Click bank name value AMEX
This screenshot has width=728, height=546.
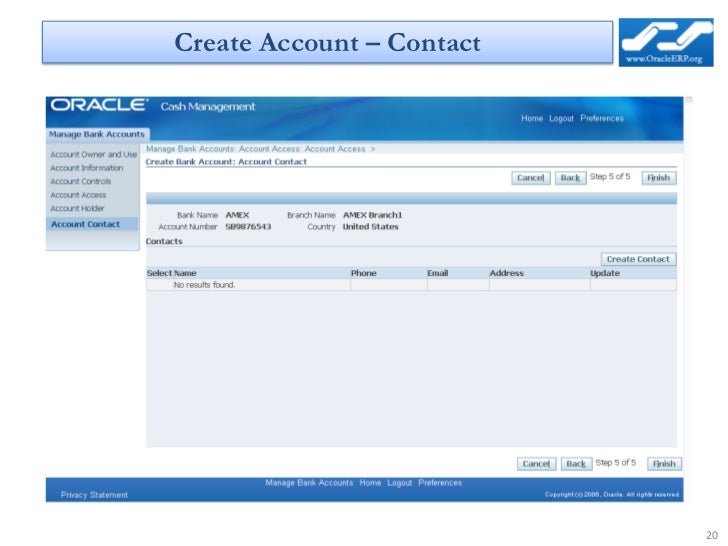(x=237, y=215)
